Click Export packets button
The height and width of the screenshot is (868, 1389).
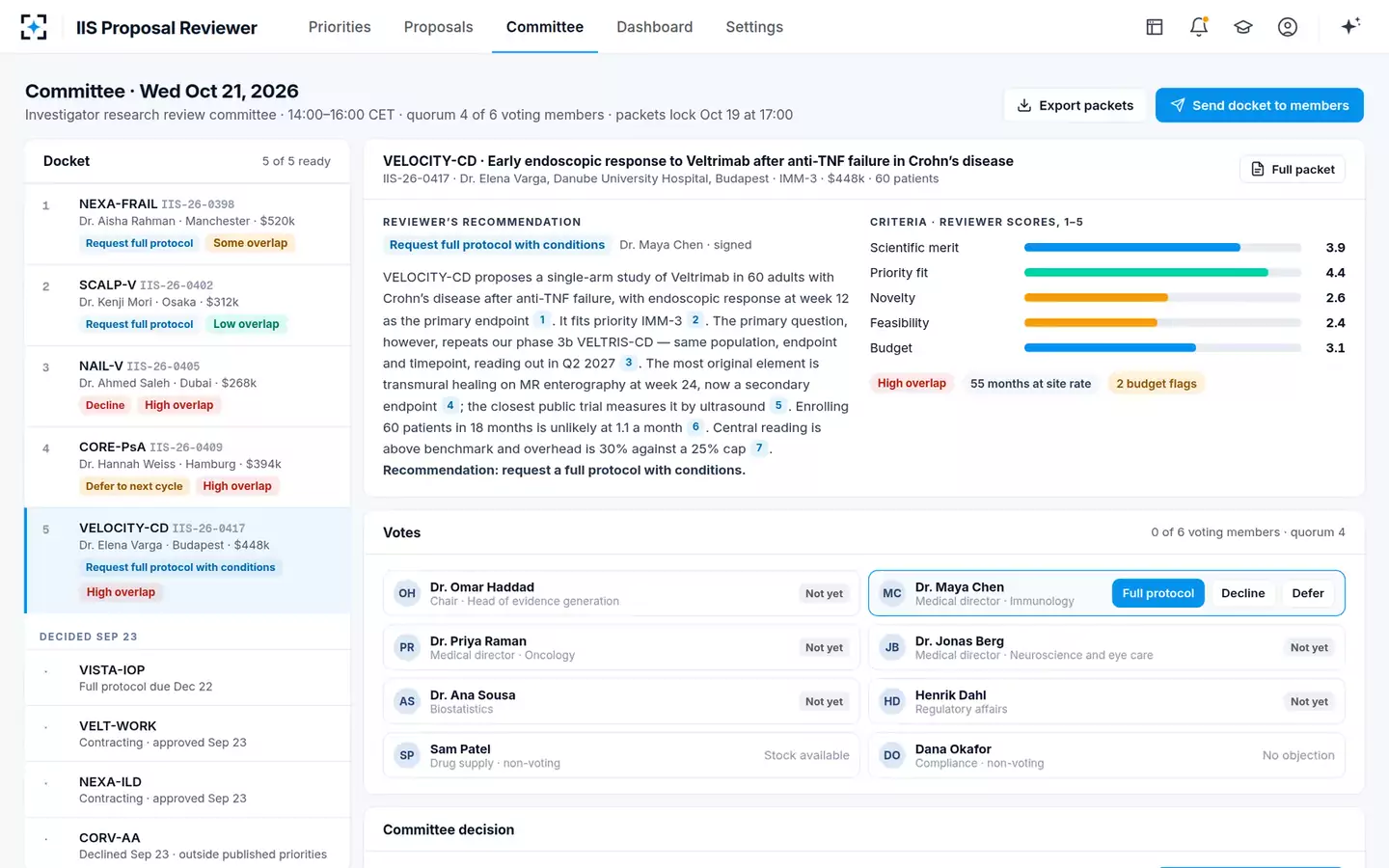(x=1076, y=105)
